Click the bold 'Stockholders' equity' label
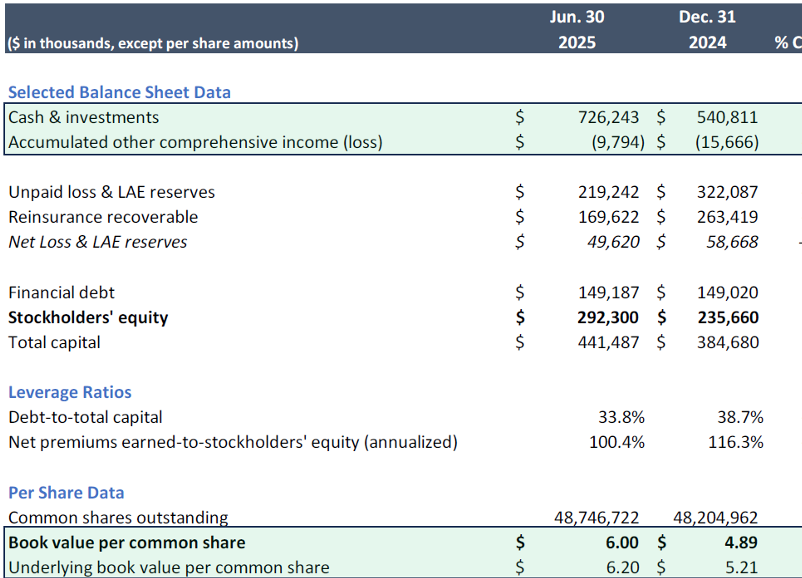This screenshot has height=578, width=802. [x=88, y=317]
